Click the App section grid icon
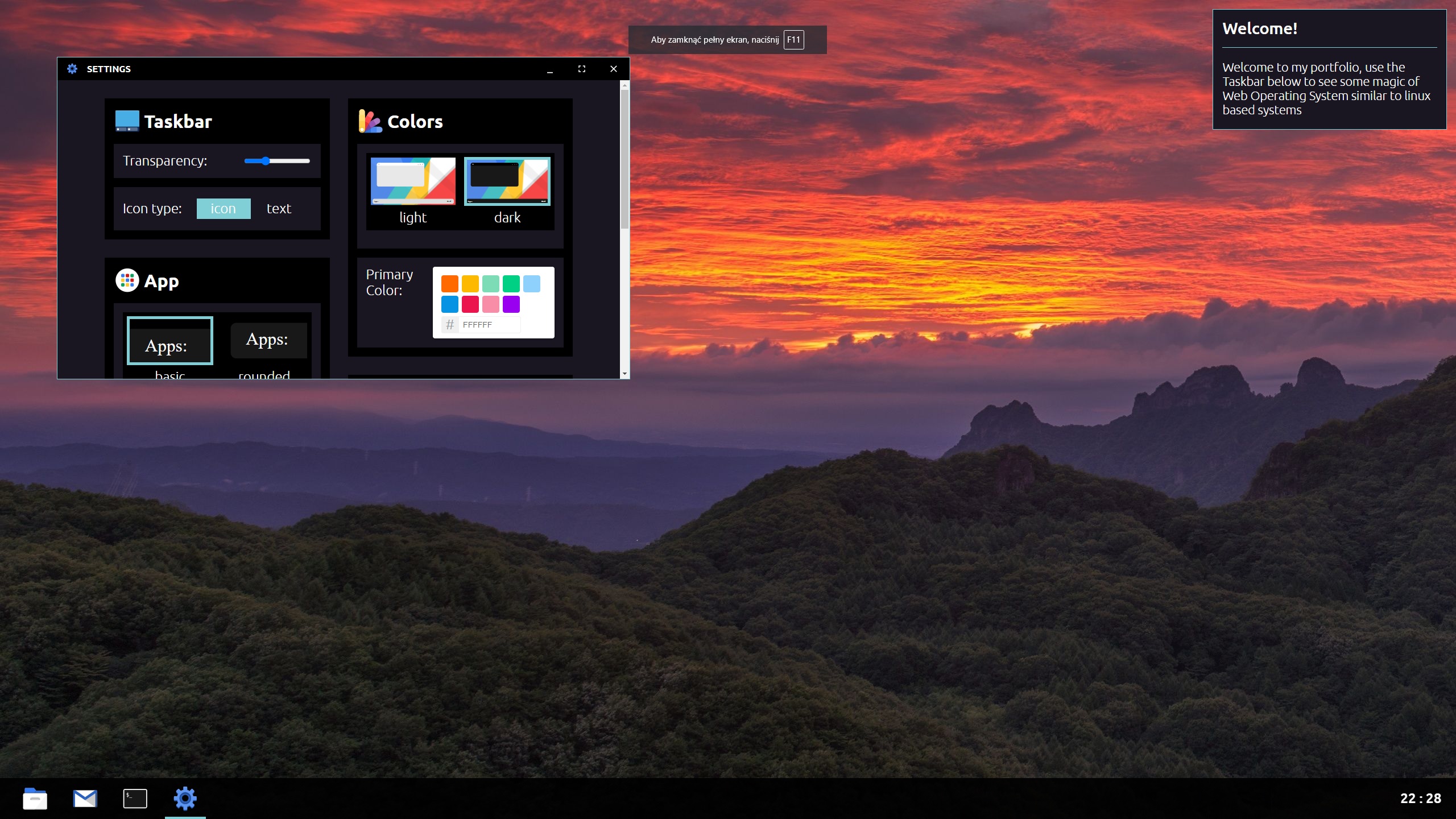Viewport: 1456px width, 819px height. [127, 280]
